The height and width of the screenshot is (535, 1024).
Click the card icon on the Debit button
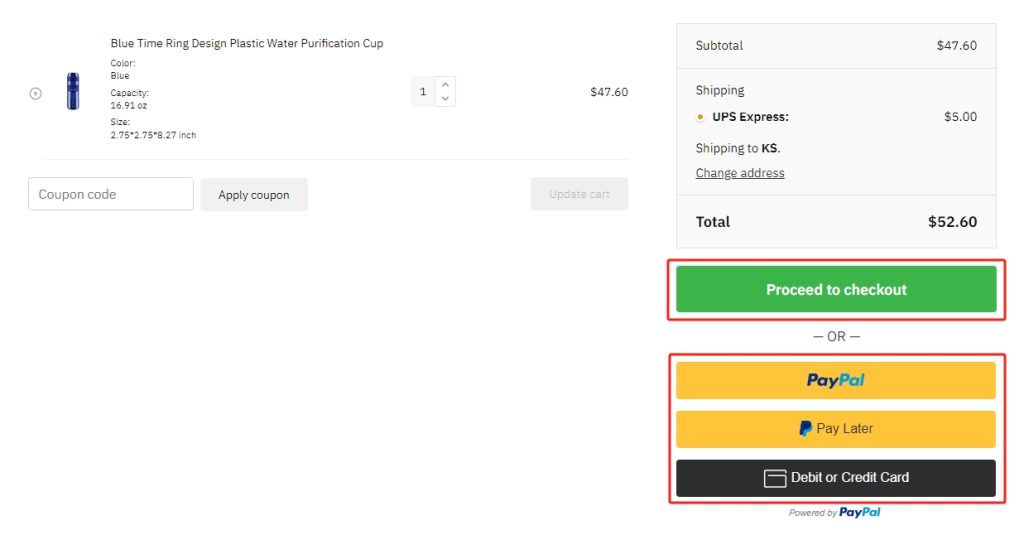pos(775,478)
